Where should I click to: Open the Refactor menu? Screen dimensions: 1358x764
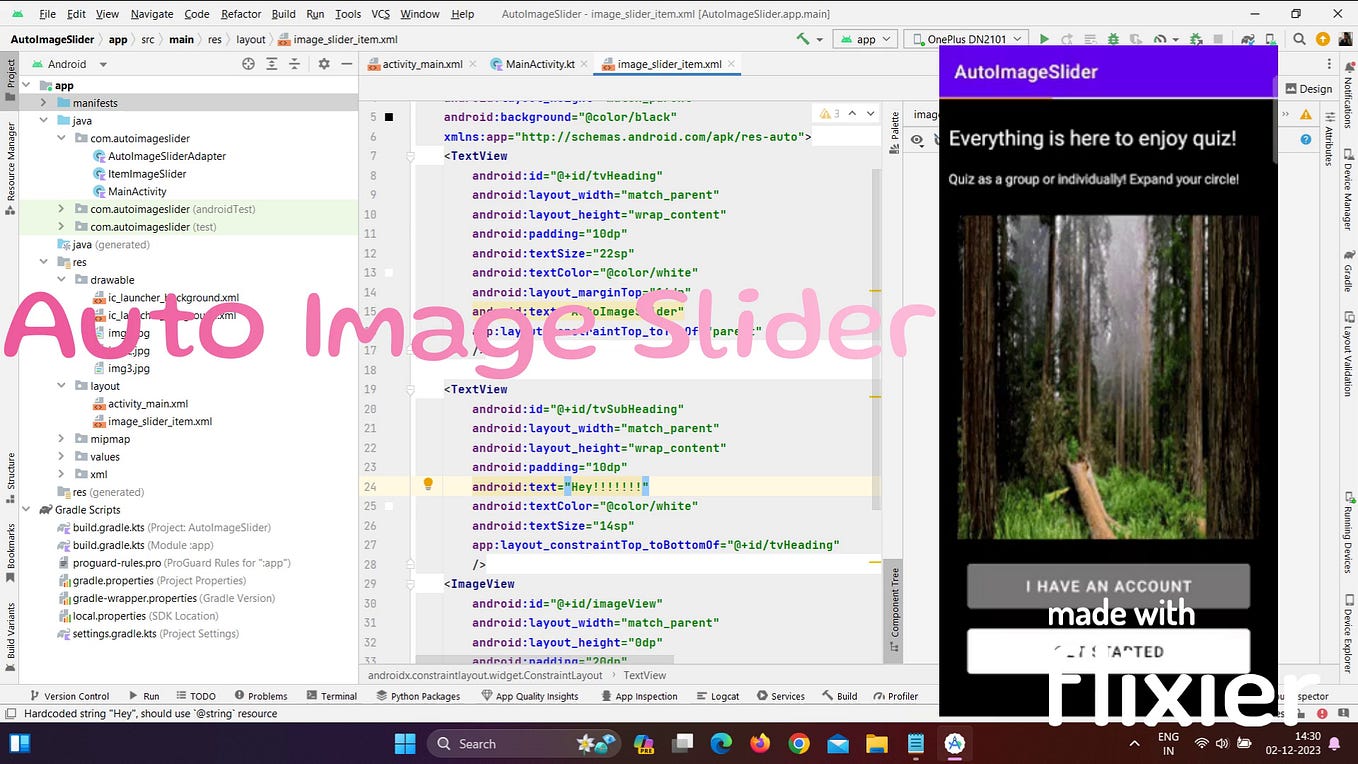[x=240, y=14]
